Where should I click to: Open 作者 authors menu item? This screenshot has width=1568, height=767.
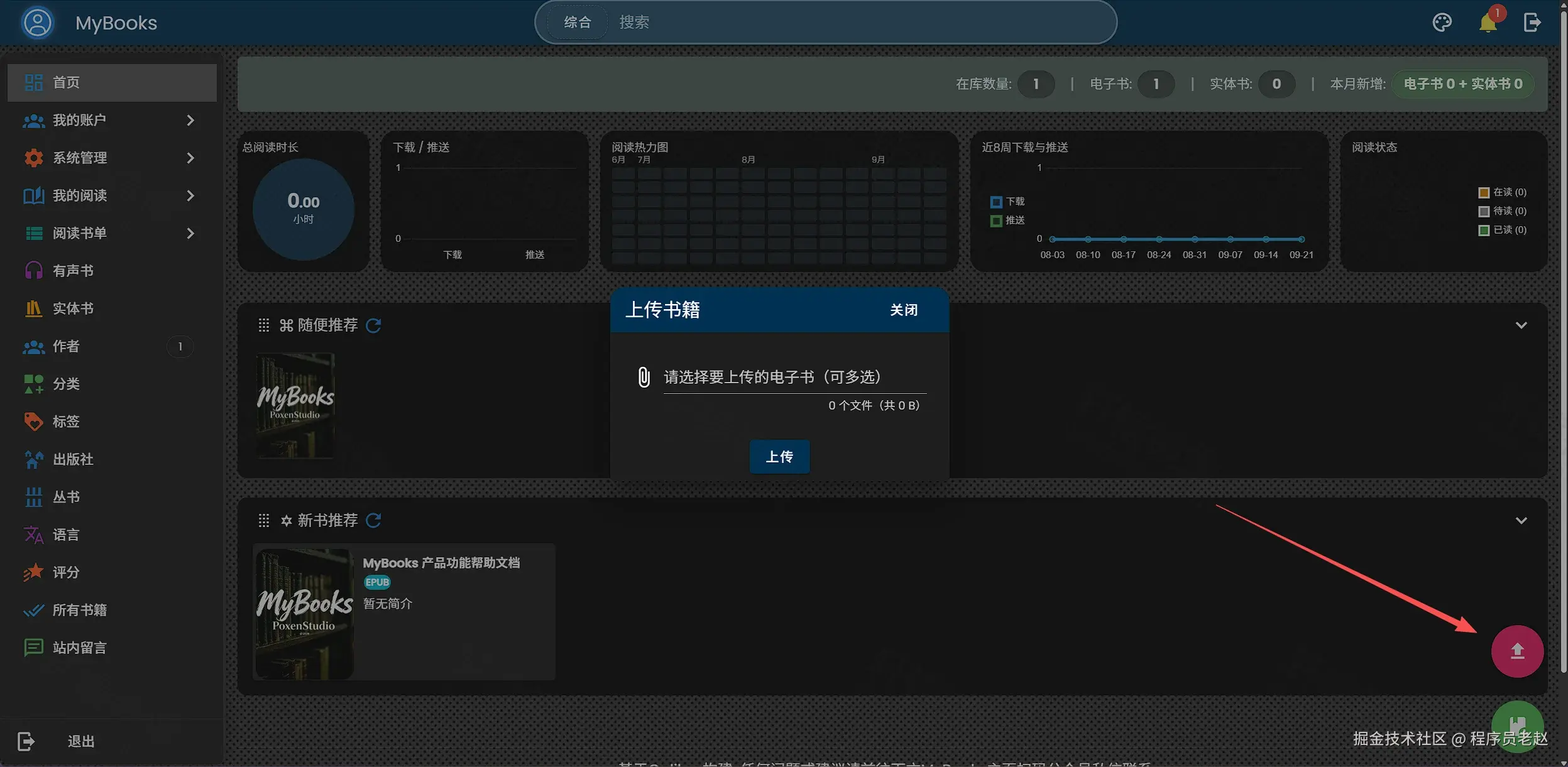tap(112, 346)
